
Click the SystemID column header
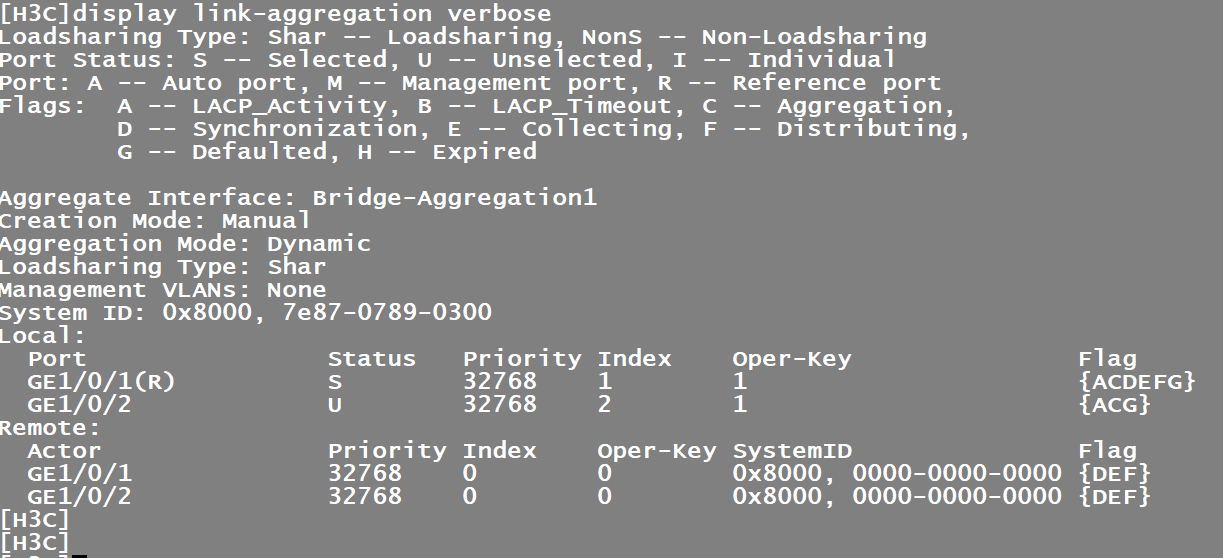point(792,451)
